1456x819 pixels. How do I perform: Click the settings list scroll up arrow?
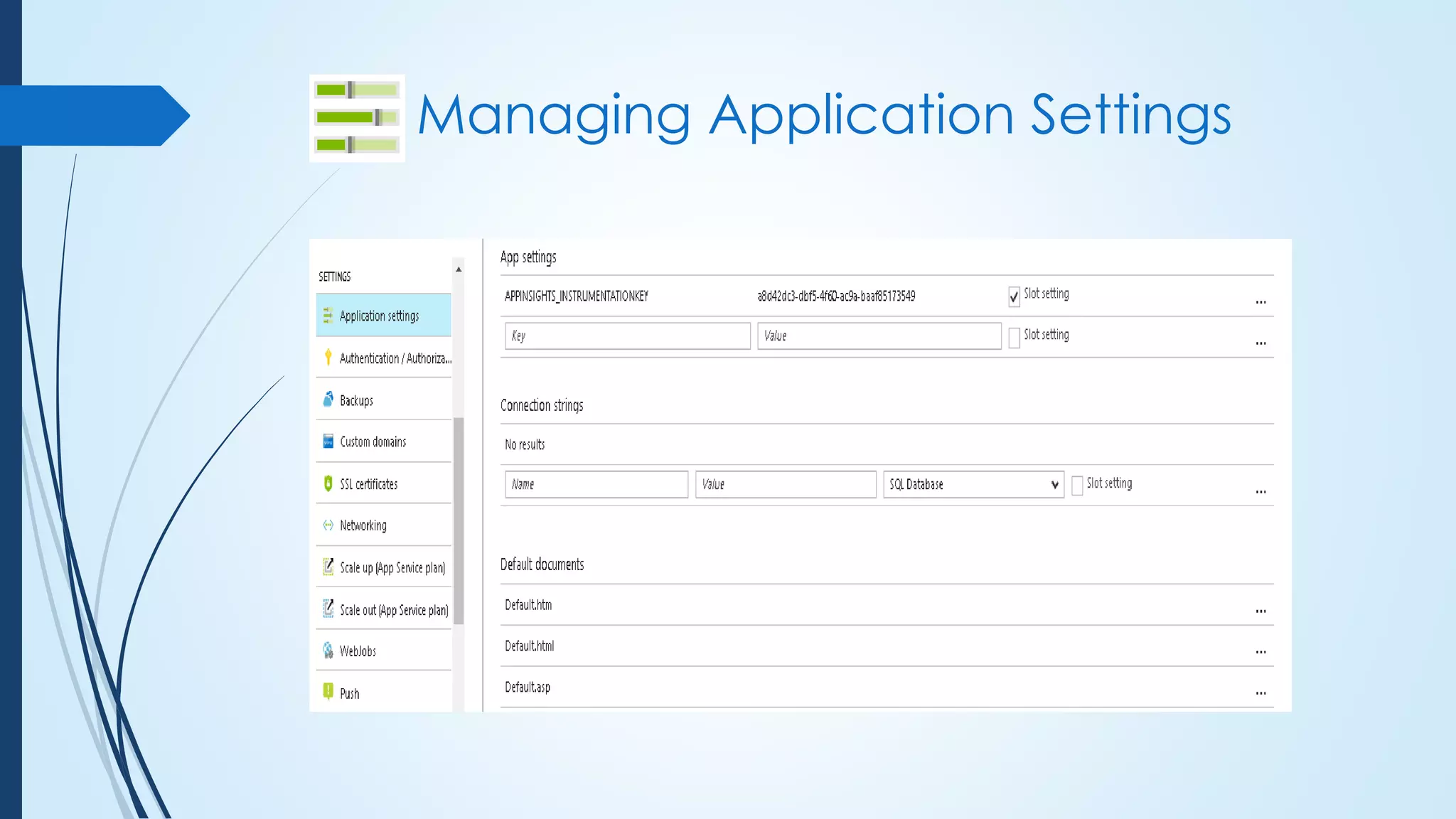(459, 269)
